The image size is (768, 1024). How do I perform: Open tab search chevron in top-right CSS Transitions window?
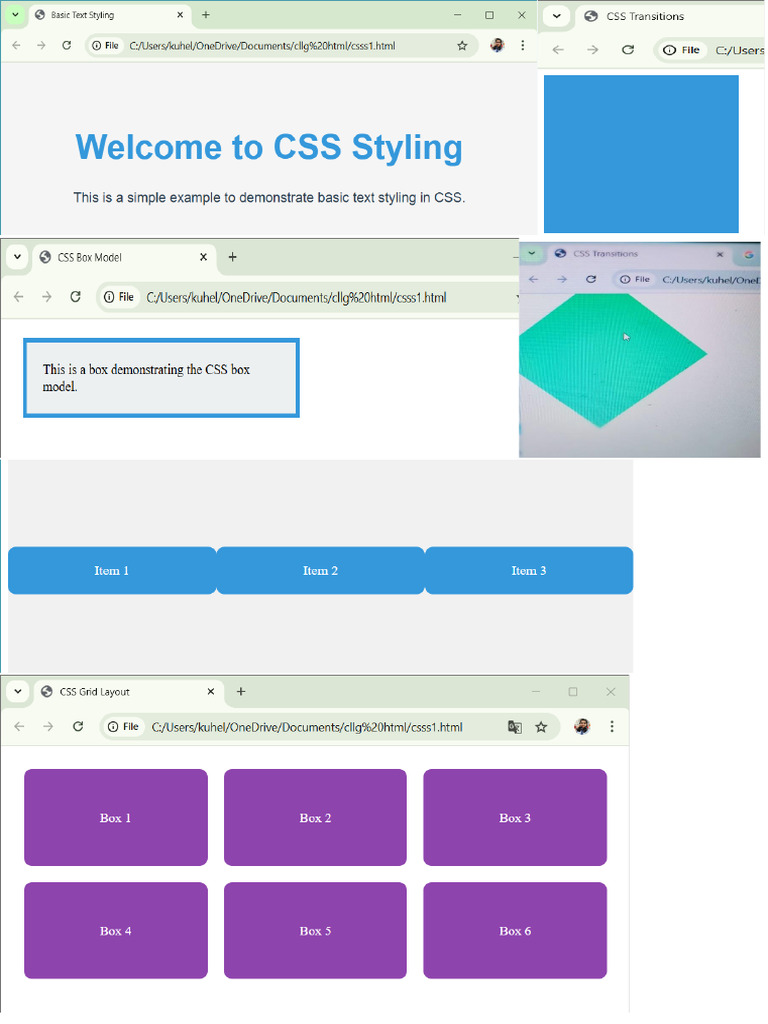pos(556,16)
